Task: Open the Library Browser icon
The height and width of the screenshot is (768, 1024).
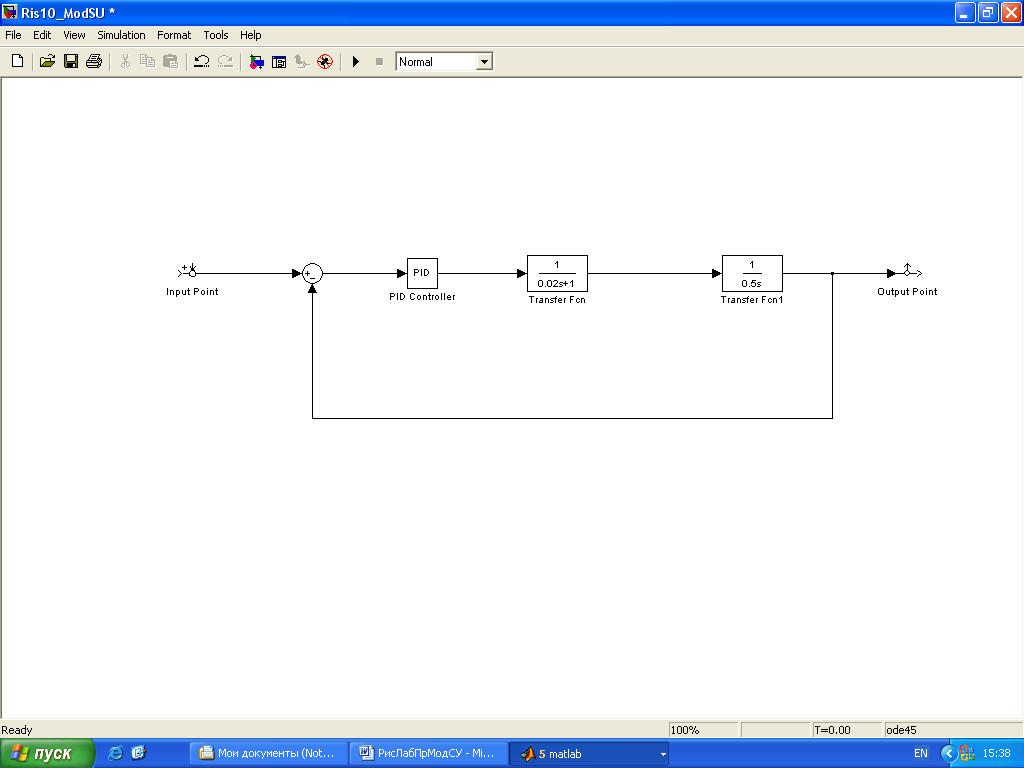Action: coord(257,61)
